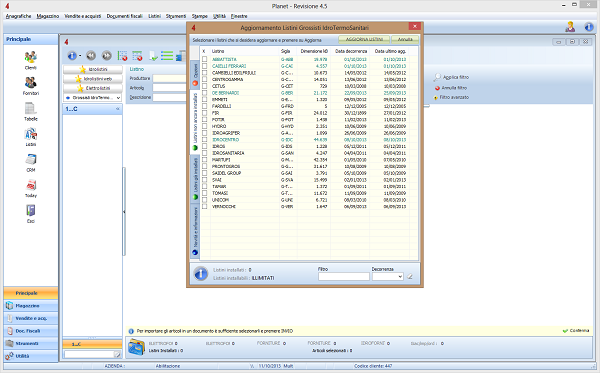Tick the checkbox for CABELLI FERRARI

(205, 66)
